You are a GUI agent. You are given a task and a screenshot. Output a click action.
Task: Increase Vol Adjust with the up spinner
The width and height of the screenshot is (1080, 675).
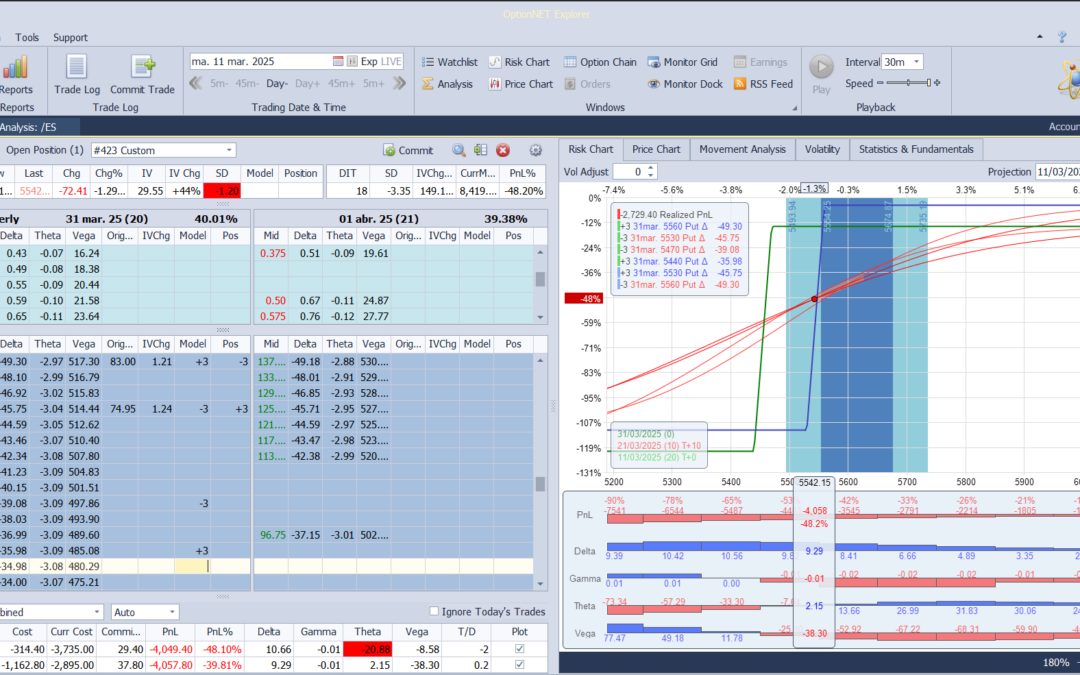[651, 168]
